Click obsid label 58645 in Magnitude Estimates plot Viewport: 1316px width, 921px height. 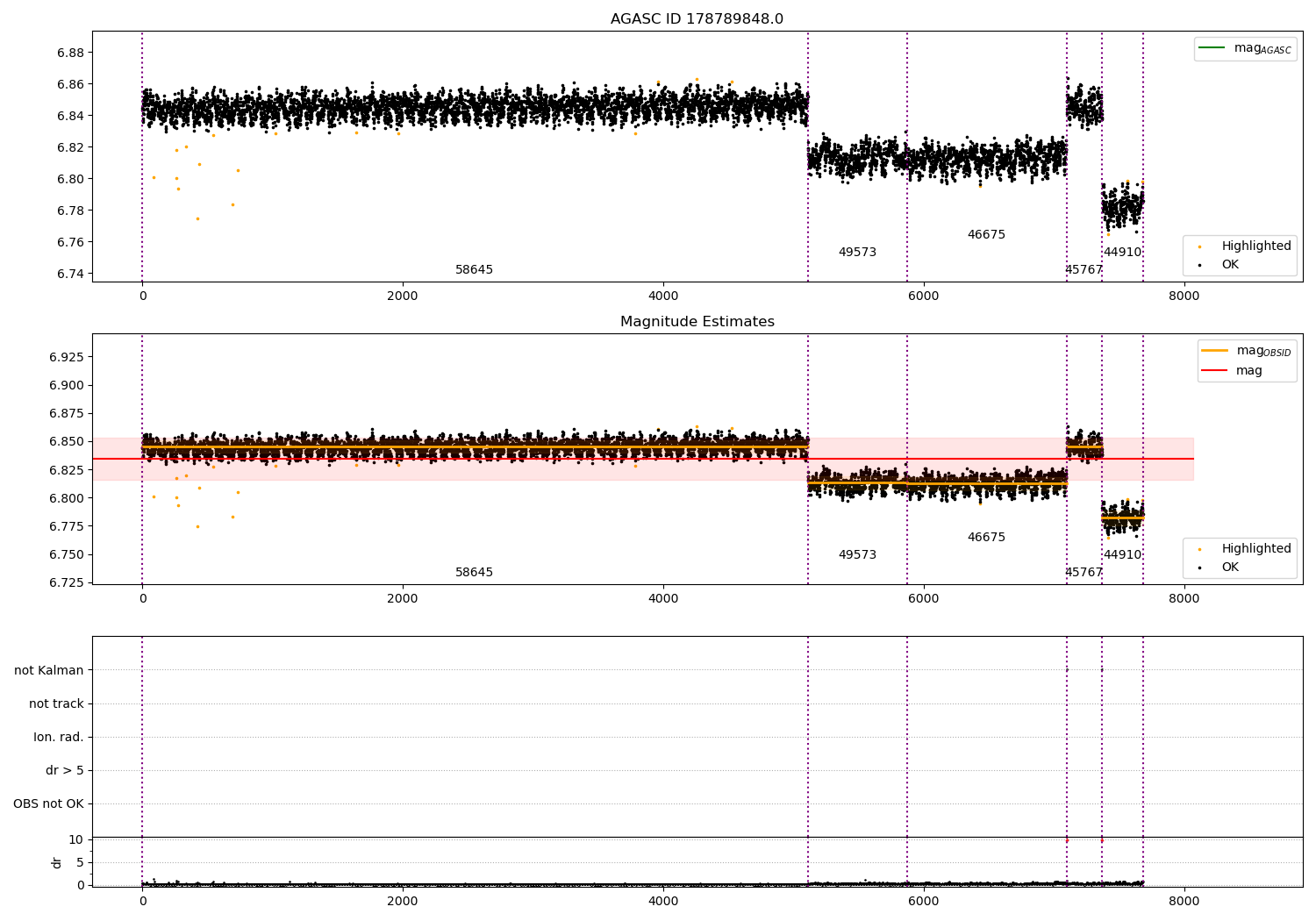click(474, 573)
